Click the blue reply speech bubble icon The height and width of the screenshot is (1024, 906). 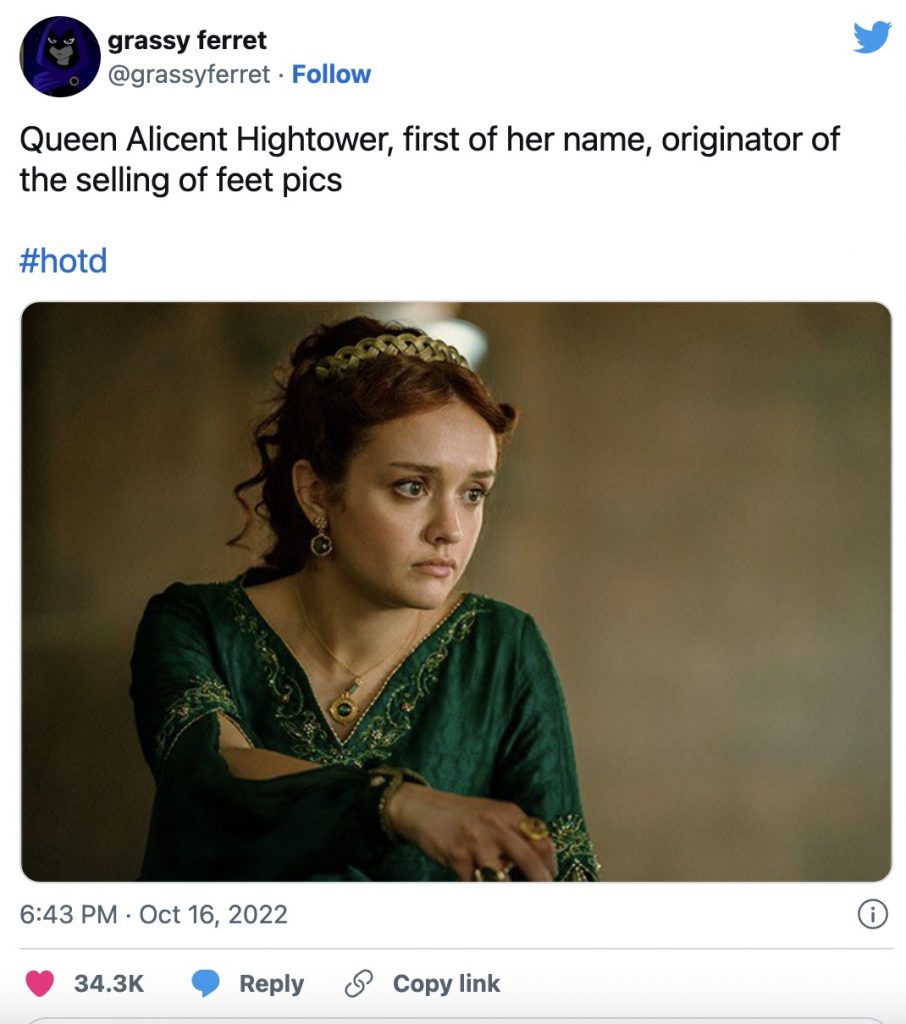[206, 984]
